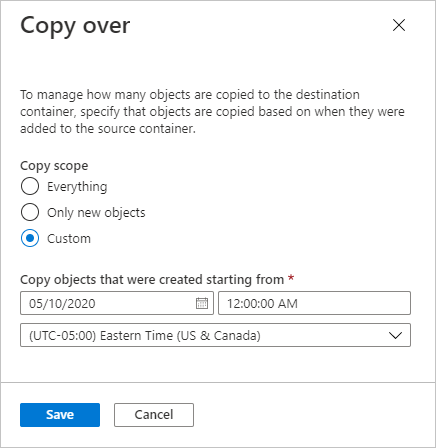The width and height of the screenshot is (436, 448).
Task: Select the Everything radio button
Action: (30, 186)
